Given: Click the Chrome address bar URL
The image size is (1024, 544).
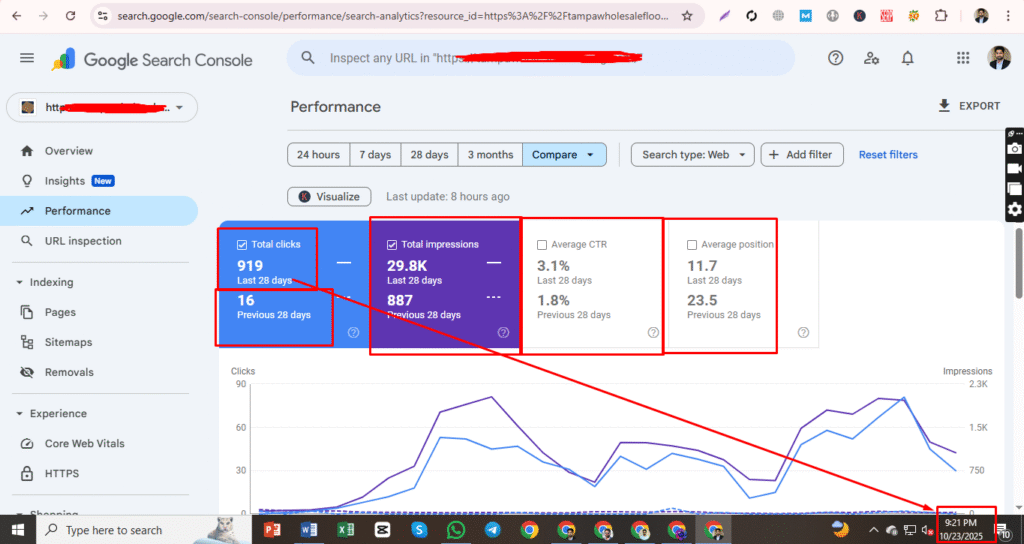Looking at the screenshot, I should tap(392, 16).
